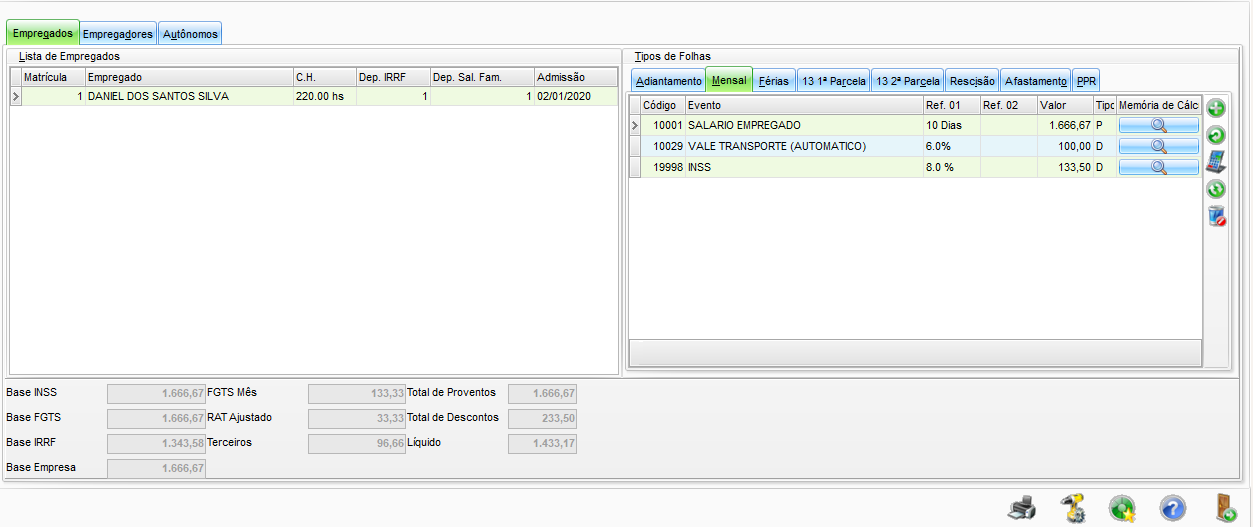The image size is (1253, 527).
Task: View calculation memory for INSS row
Action: tap(1158, 168)
